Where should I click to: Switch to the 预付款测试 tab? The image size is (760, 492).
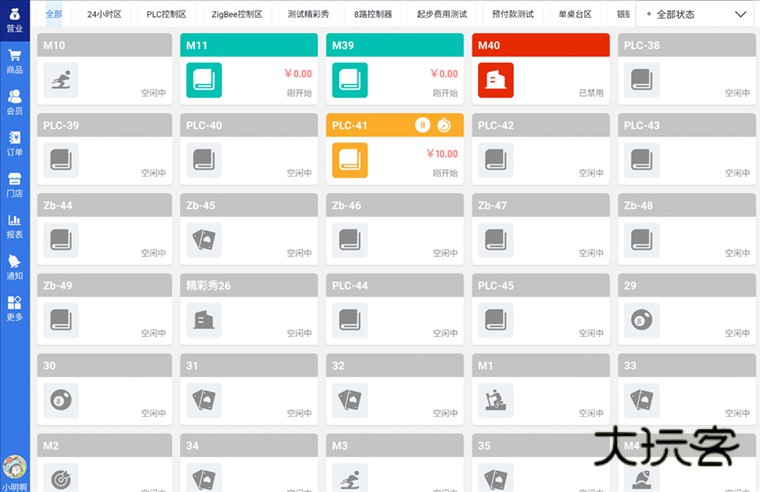(513, 14)
